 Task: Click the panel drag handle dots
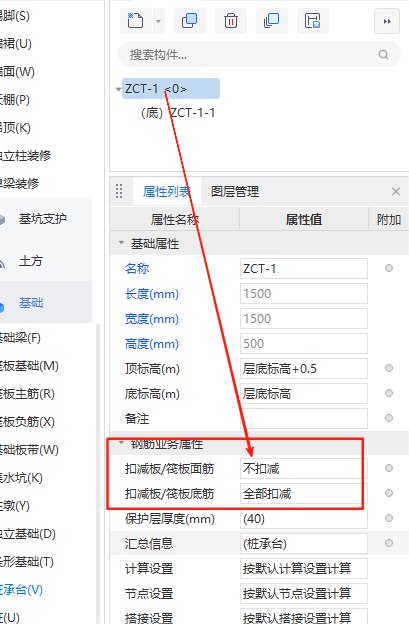pyautogui.click(x=119, y=191)
